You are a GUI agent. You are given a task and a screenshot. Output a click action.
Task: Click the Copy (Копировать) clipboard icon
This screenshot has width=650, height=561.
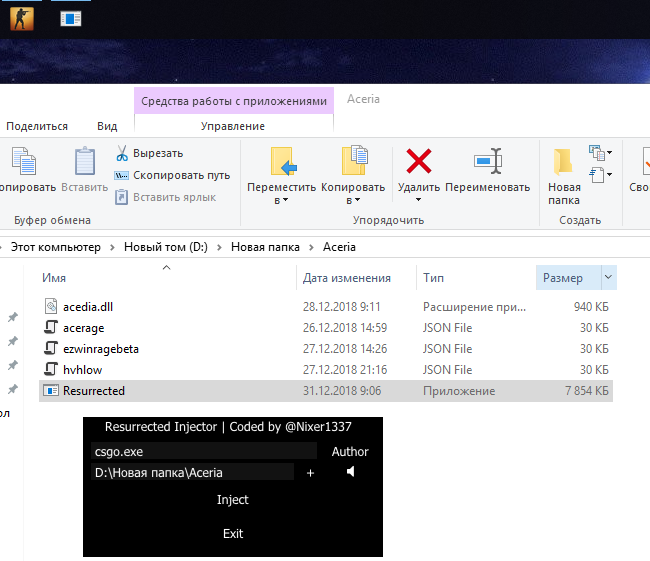click(x=24, y=161)
